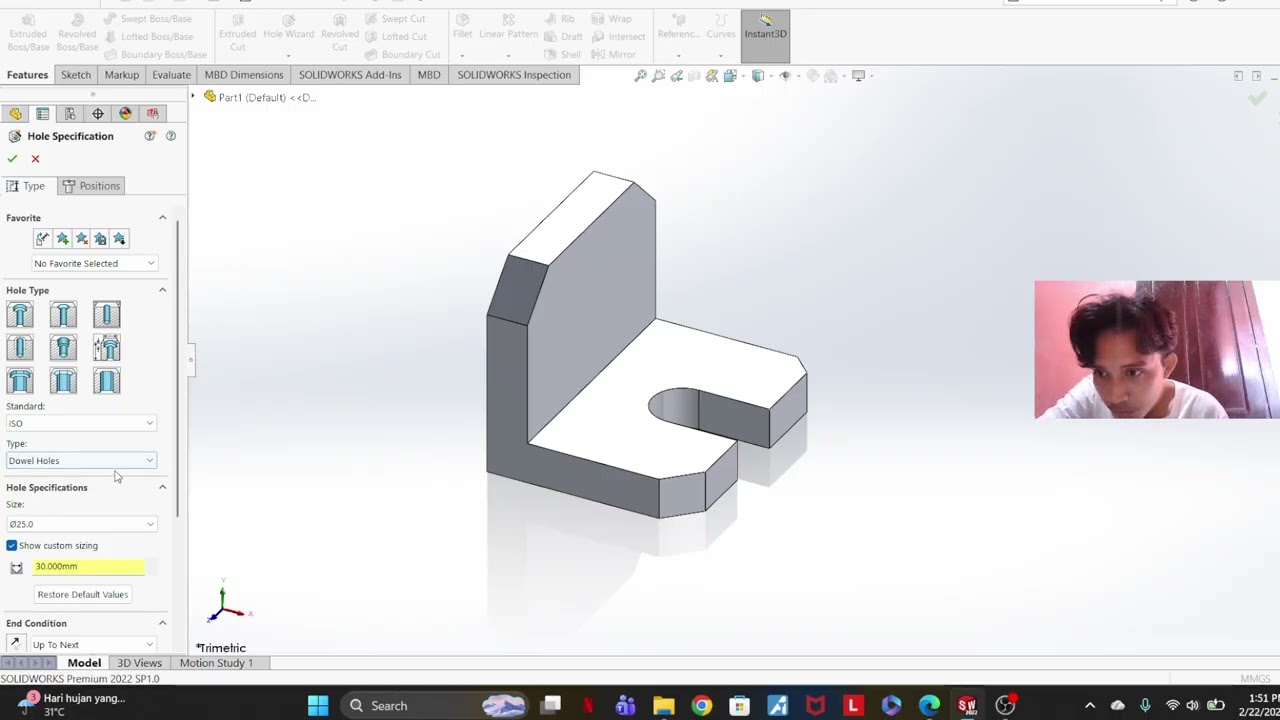Open Hide/Show Items eye icon

click(786, 76)
